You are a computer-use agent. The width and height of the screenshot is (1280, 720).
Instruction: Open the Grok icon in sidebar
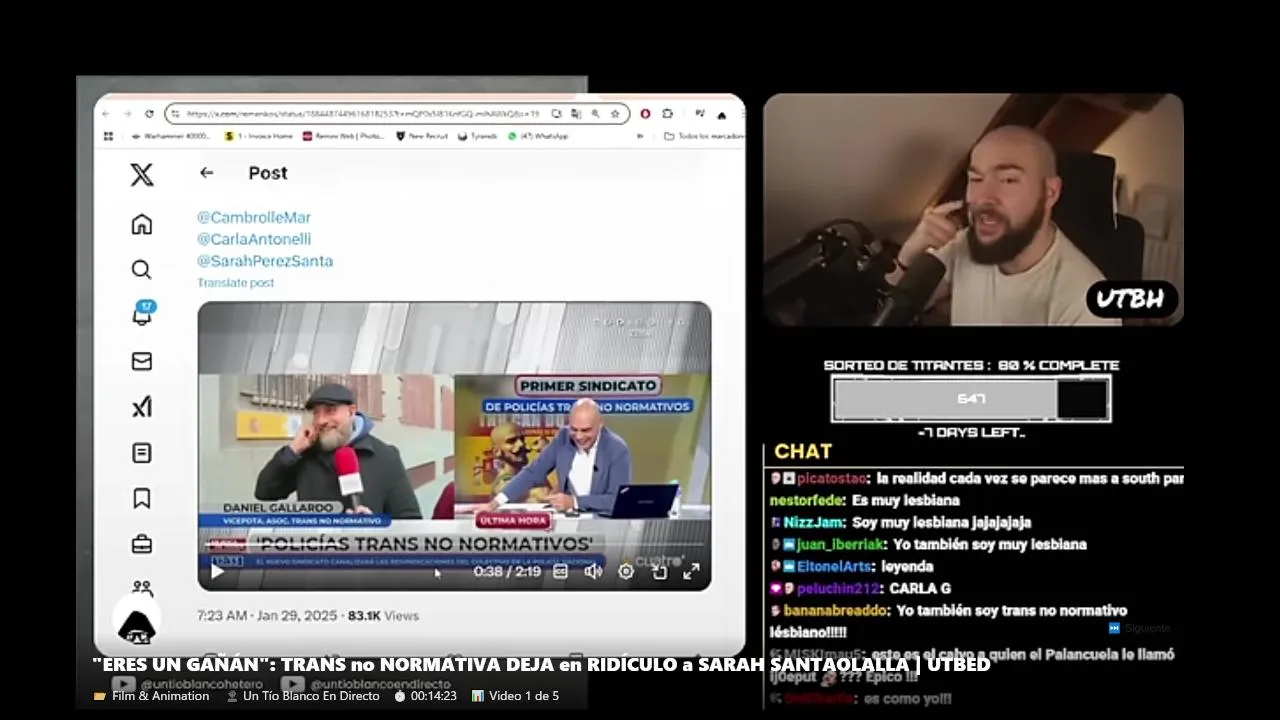[142, 407]
